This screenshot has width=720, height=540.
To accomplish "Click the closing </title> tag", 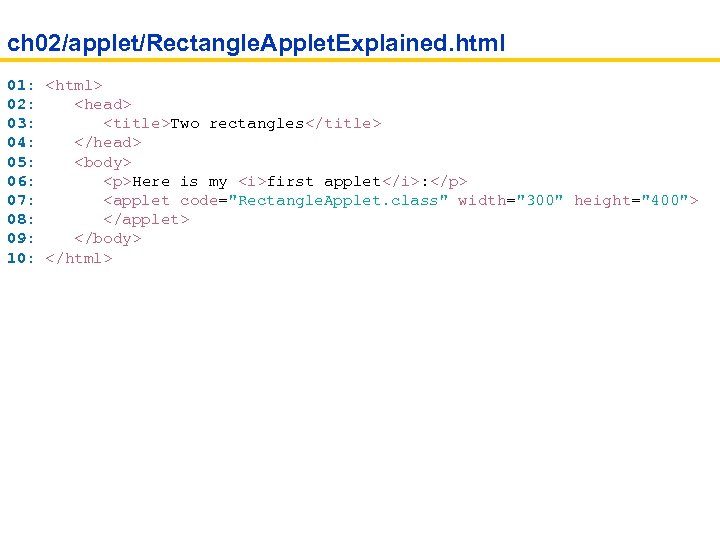I will click(343, 124).
